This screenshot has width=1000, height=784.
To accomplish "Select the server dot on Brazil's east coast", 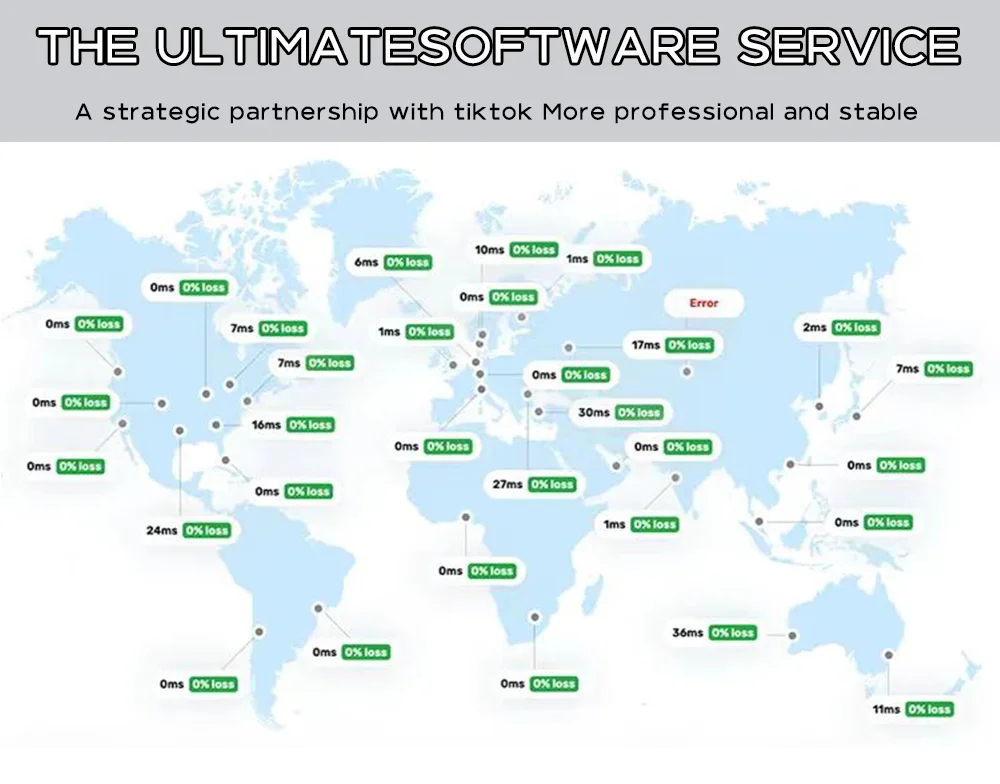I will (319, 607).
